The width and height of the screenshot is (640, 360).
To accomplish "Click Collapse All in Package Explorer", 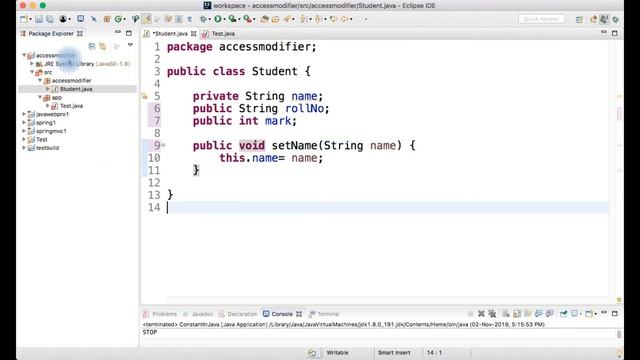I will pos(92,47).
